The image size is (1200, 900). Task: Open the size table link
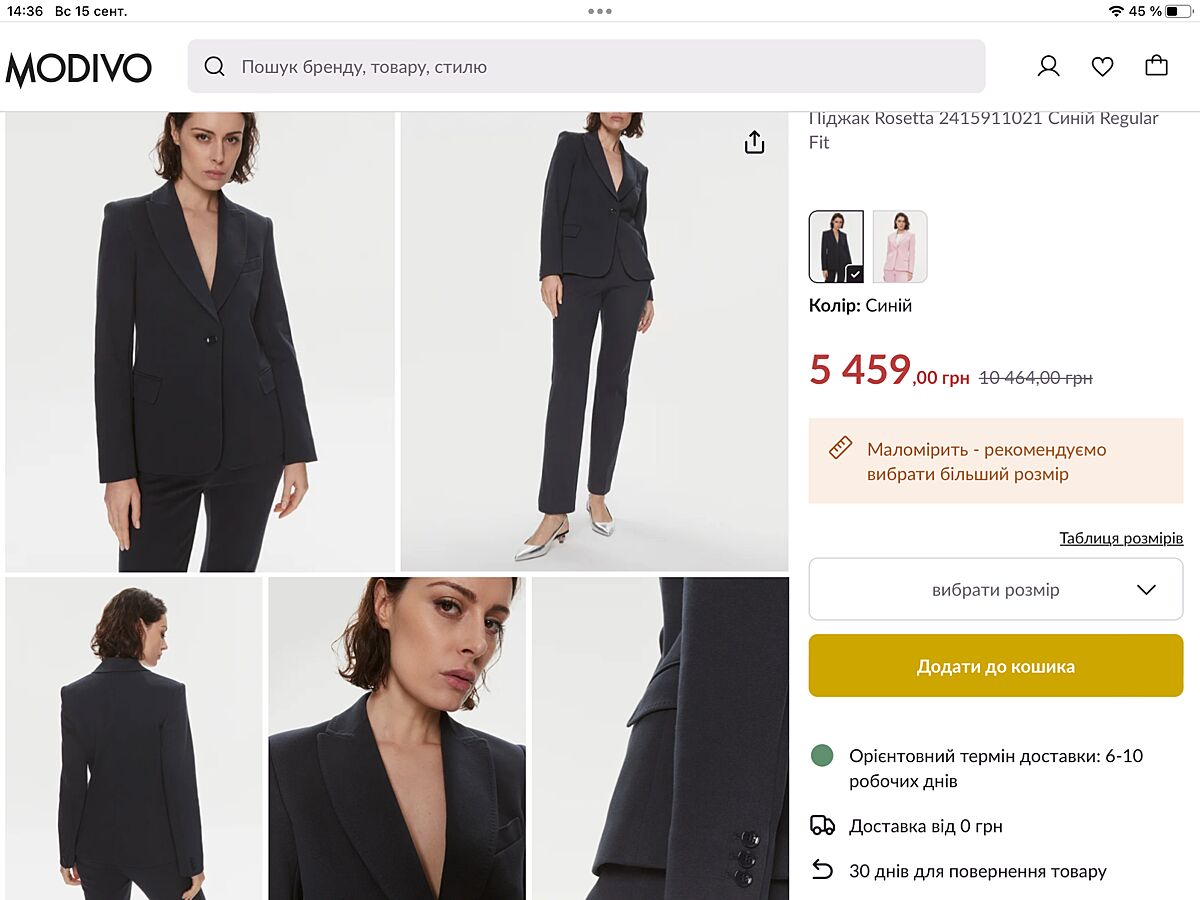coord(1121,538)
